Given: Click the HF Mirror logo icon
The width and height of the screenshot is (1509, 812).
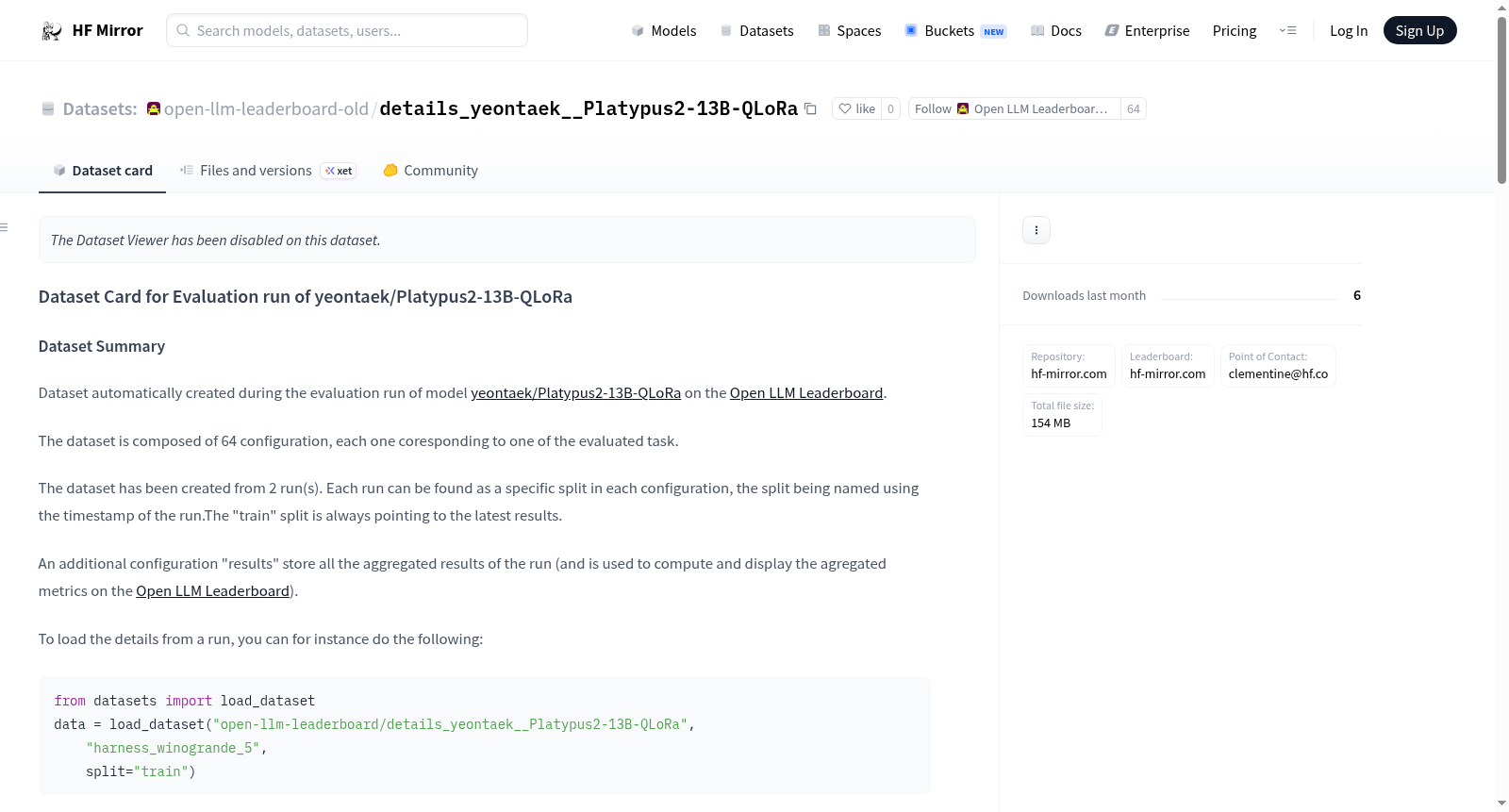Looking at the screenshot, I should [52, 30].
